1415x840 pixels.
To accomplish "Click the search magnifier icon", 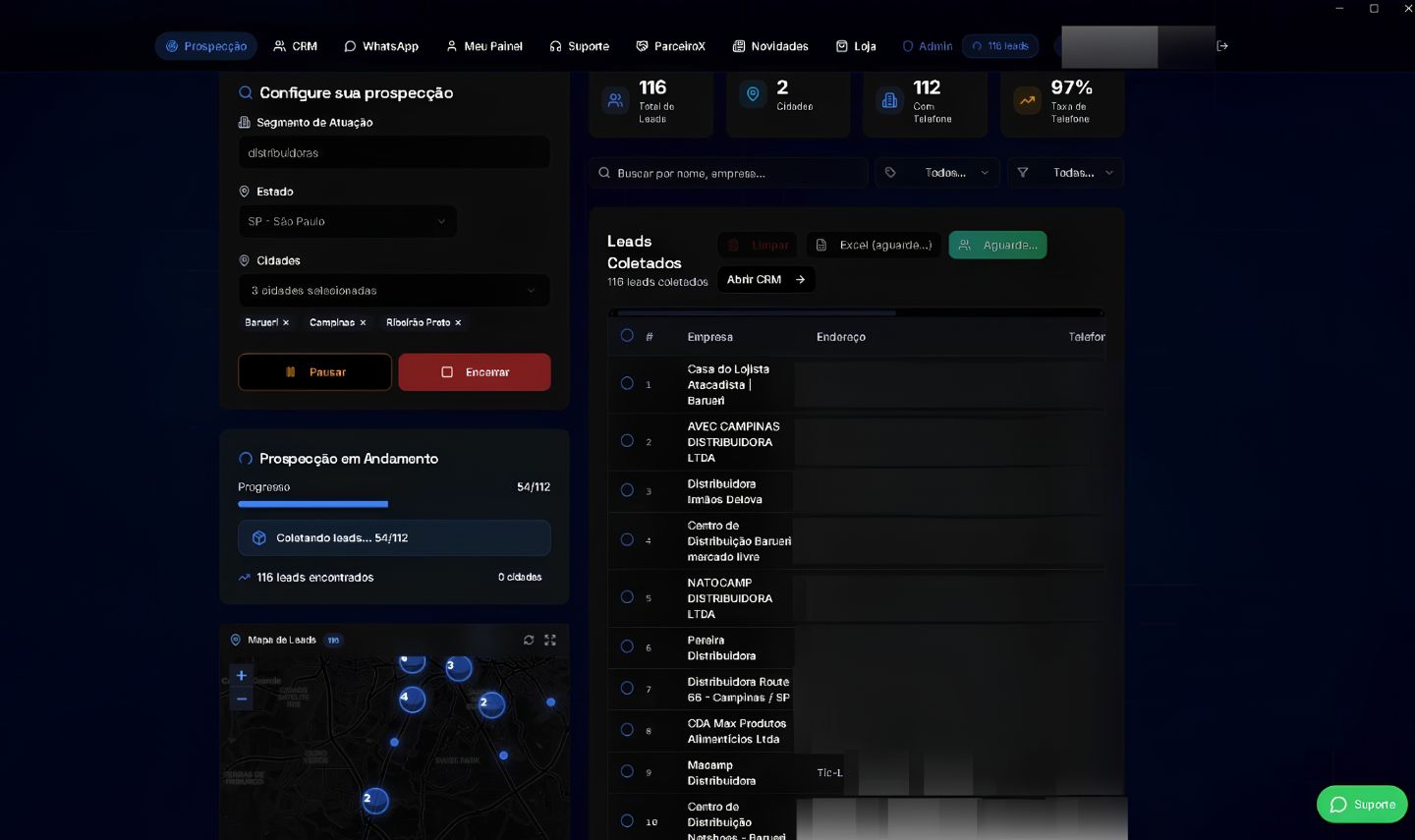I will (604, 173).
